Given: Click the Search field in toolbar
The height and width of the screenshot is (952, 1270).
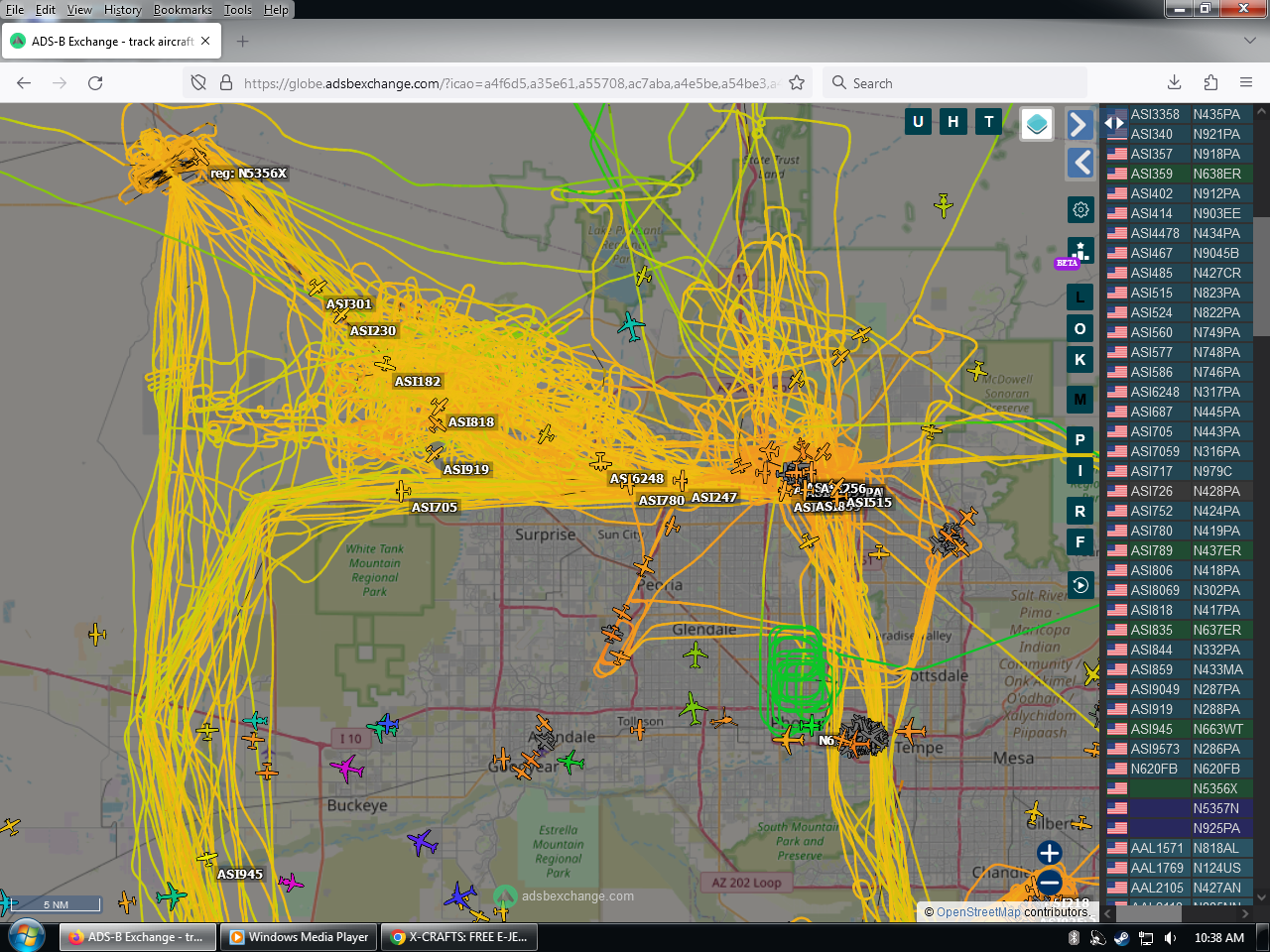Looking at the screenshot, I should (954, 83).
